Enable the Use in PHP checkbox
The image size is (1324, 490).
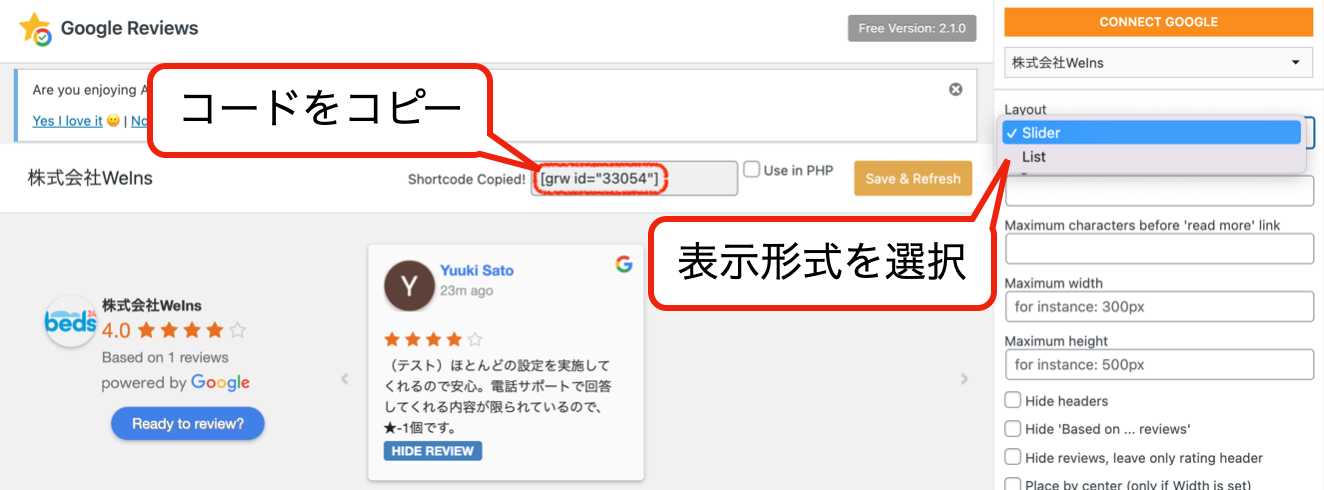[752, 170]
